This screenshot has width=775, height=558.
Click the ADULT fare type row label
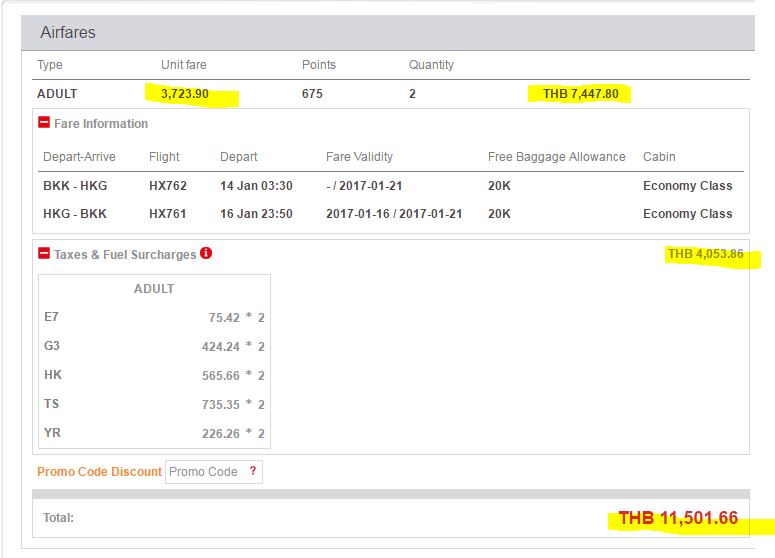point(57,93)
